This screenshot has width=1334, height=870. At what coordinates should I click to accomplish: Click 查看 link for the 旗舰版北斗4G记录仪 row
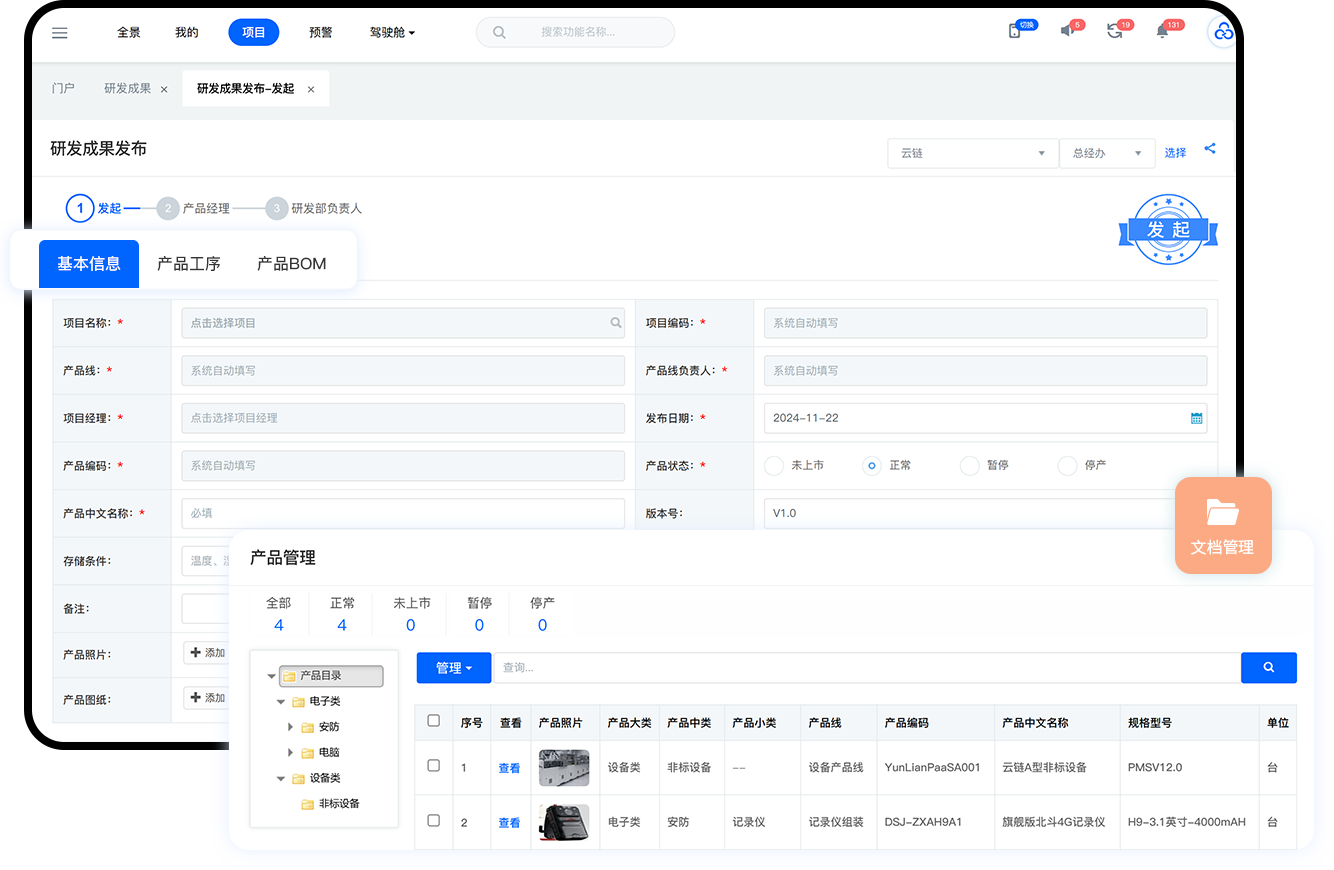pos(509,823)
